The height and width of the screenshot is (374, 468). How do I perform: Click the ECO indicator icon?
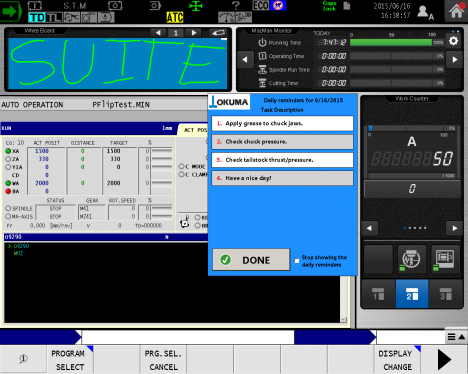coord(261,5)
